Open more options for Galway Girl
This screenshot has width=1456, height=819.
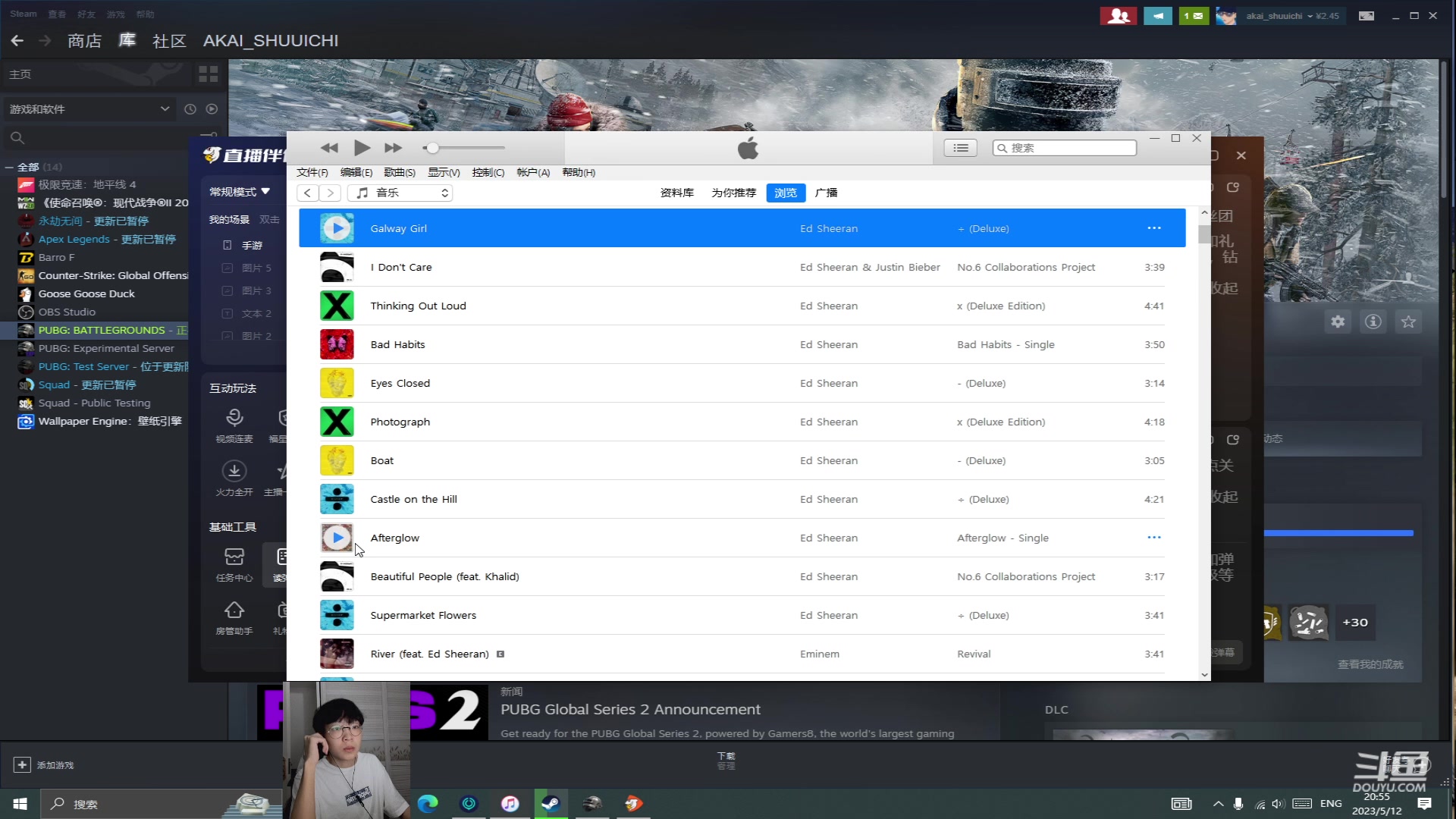point(1154,228)
